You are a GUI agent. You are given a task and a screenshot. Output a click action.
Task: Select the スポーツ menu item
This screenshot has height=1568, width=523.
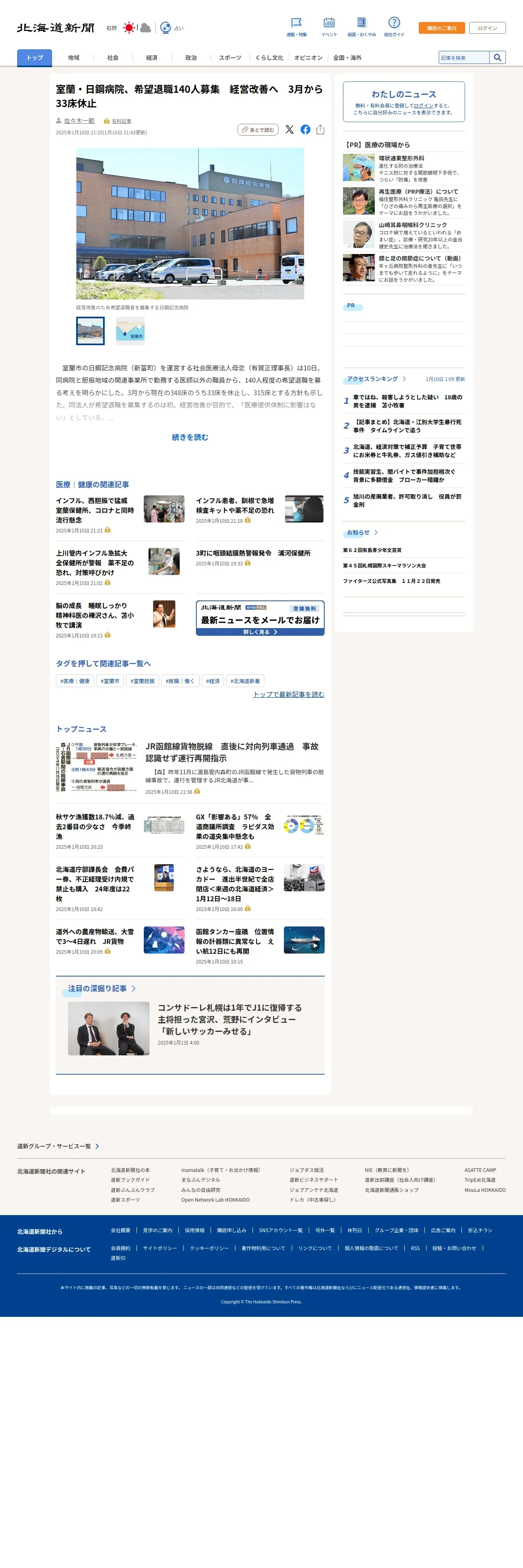pos(230,58)
